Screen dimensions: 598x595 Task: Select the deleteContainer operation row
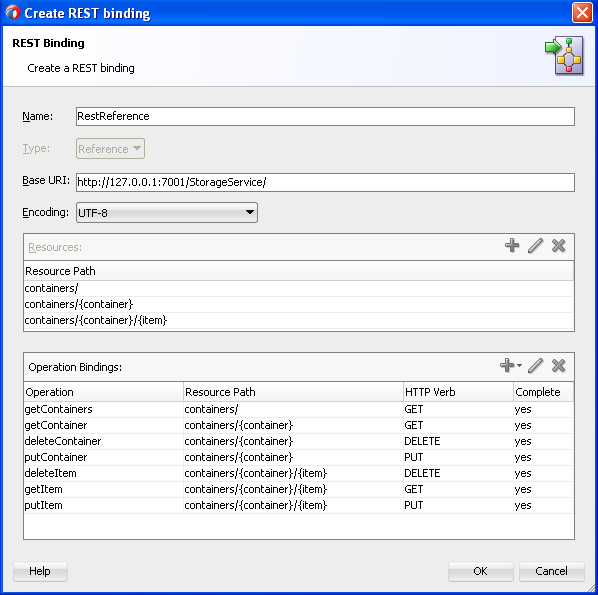pyautogui.click(x=299, y=441)
